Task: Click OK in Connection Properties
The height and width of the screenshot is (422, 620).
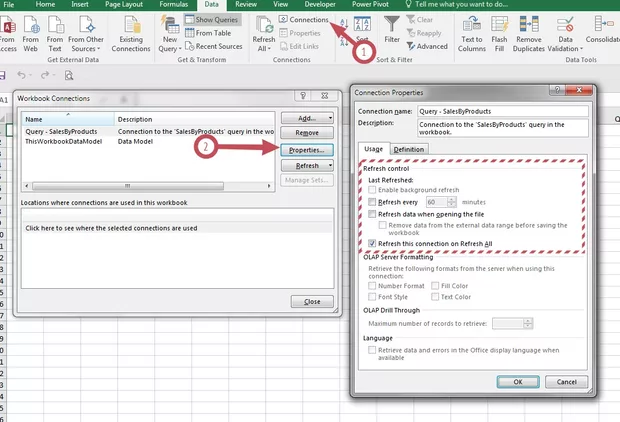Action: tap(518, 382)
